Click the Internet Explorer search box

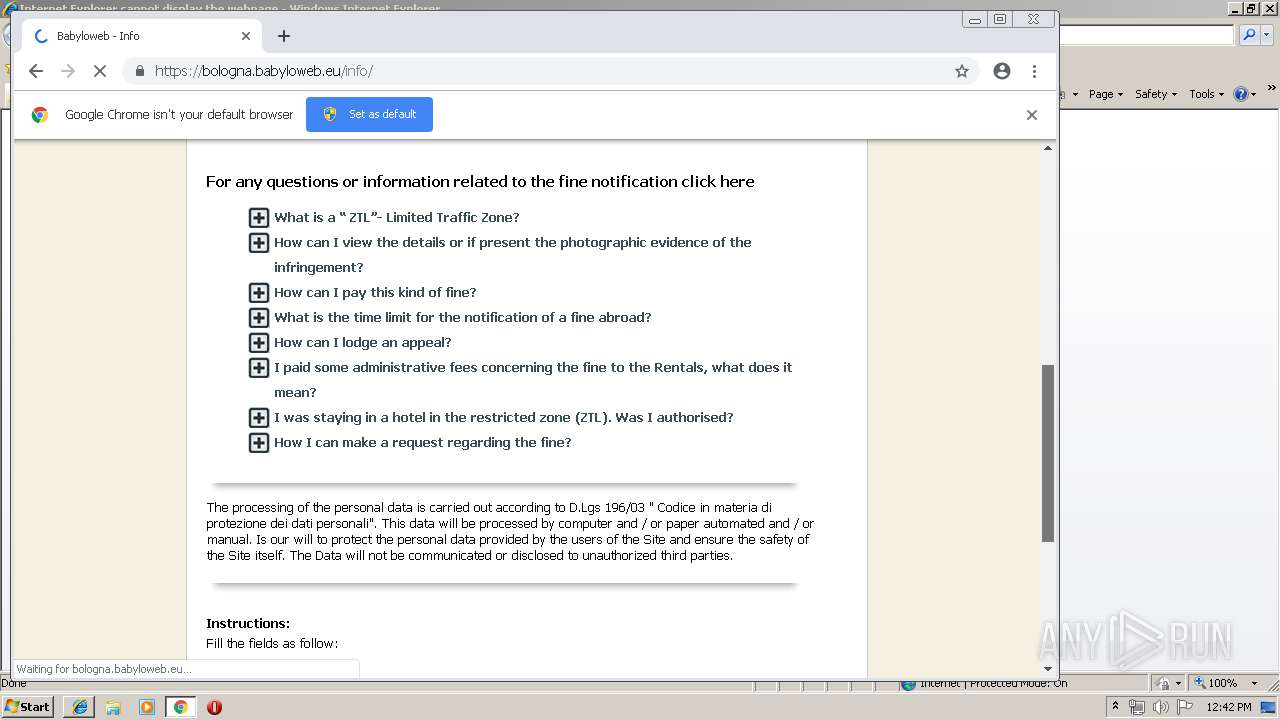(x=1146, y=35)
